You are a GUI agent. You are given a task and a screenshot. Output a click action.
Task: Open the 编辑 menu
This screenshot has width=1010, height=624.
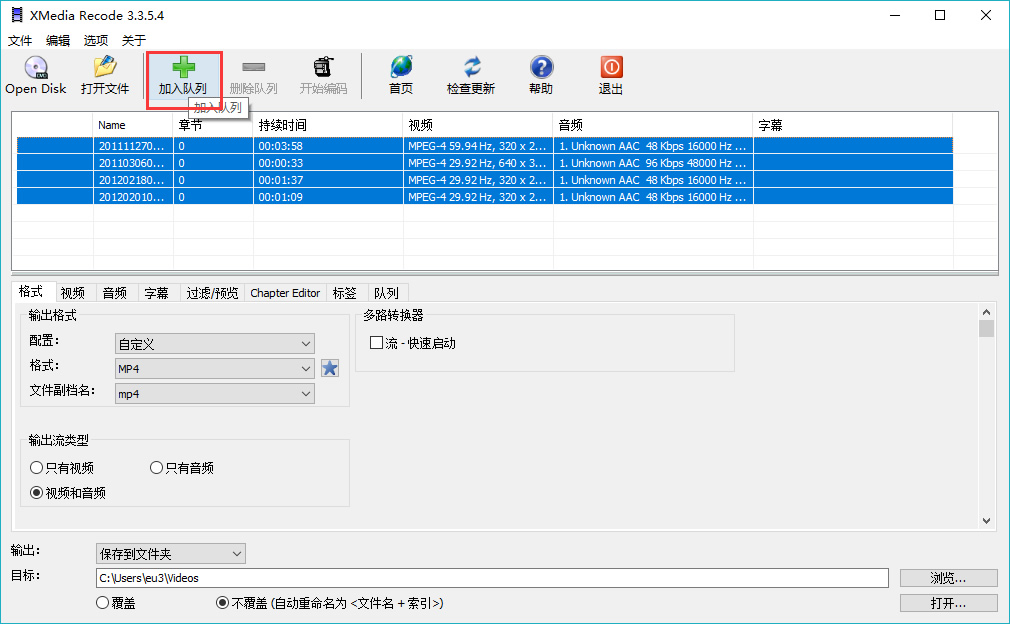[x=58, y=41]
